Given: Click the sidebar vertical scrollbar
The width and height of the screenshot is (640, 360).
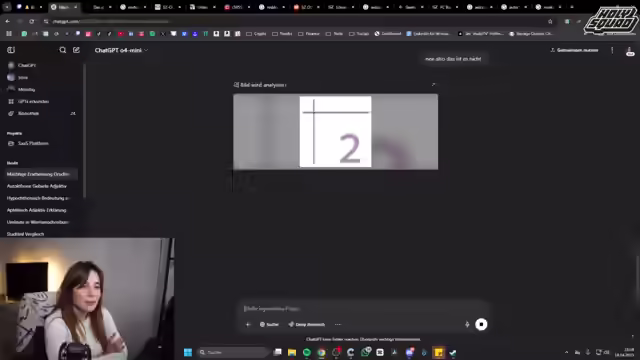Looking at the screenshot, I should pyautogui.click(x=84, y=131).
